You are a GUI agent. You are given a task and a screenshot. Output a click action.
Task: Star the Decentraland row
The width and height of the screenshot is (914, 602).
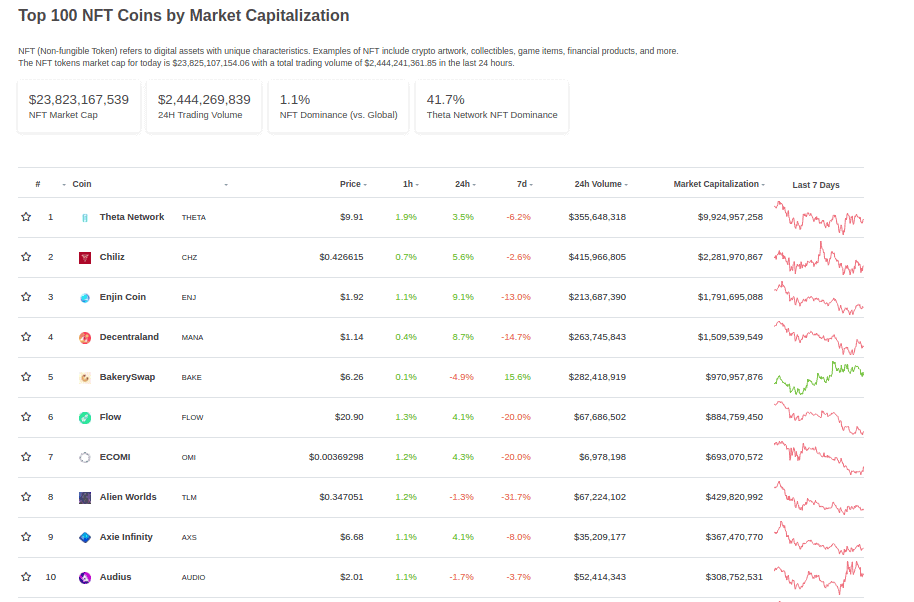coord(26,337)
